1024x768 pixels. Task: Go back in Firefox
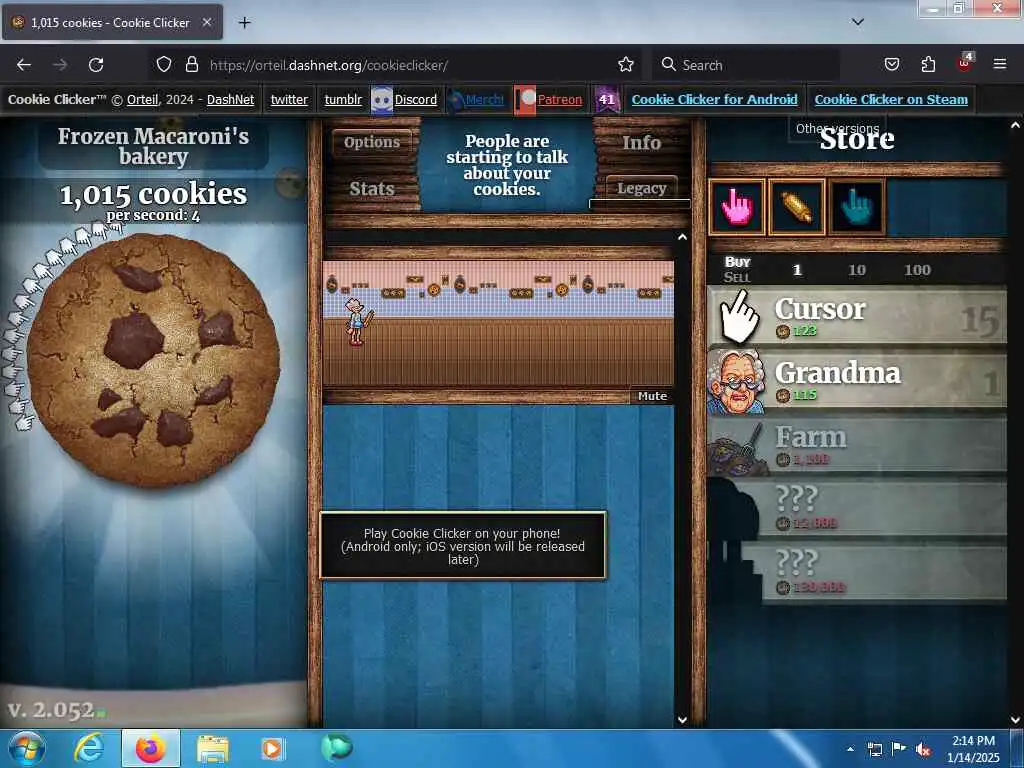coord(24,65)
